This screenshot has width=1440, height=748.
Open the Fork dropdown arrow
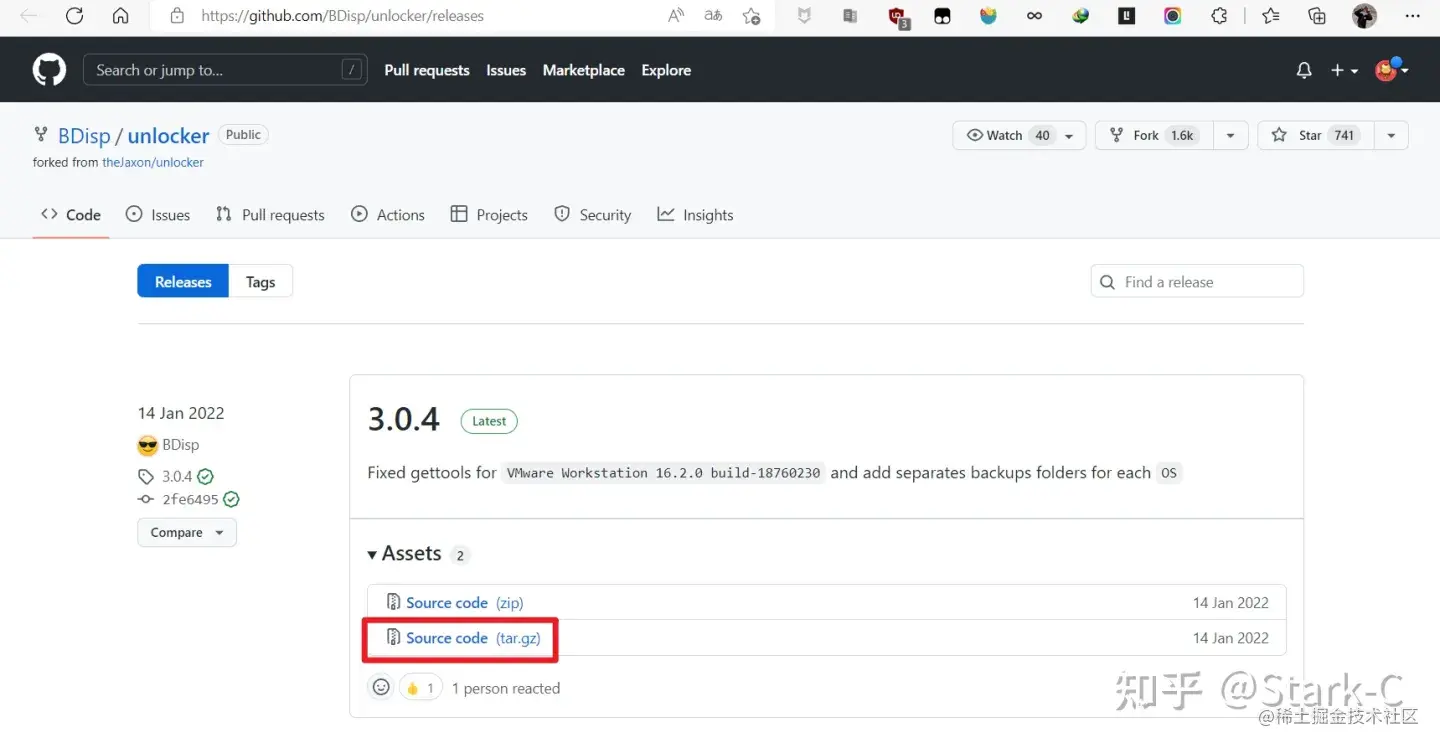click(1230, 136)
